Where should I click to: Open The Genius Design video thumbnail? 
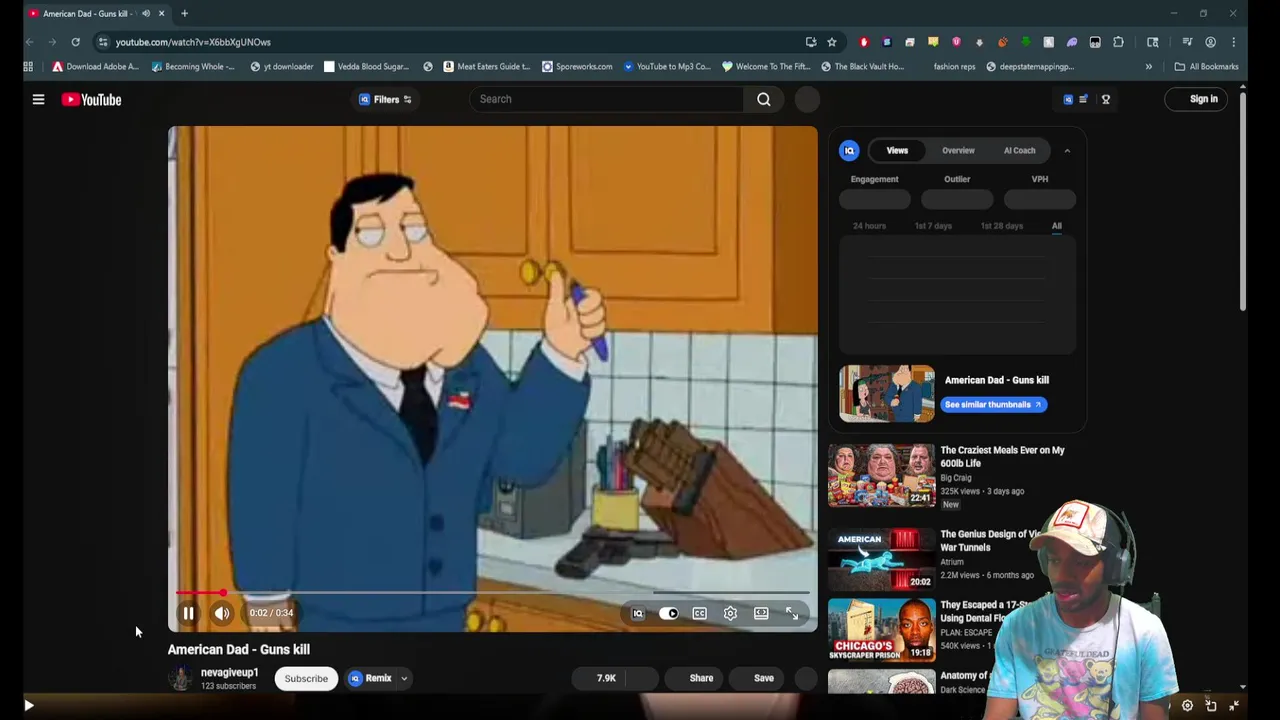point(881,559)
